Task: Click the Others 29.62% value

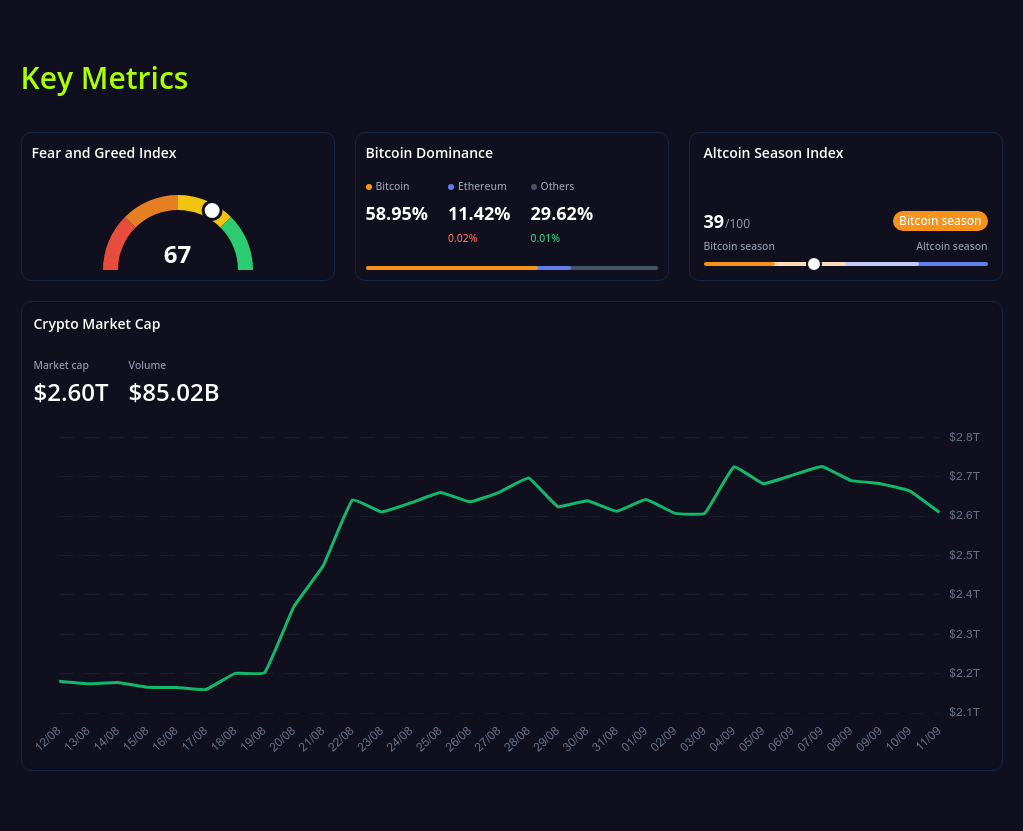Action: 561,214
